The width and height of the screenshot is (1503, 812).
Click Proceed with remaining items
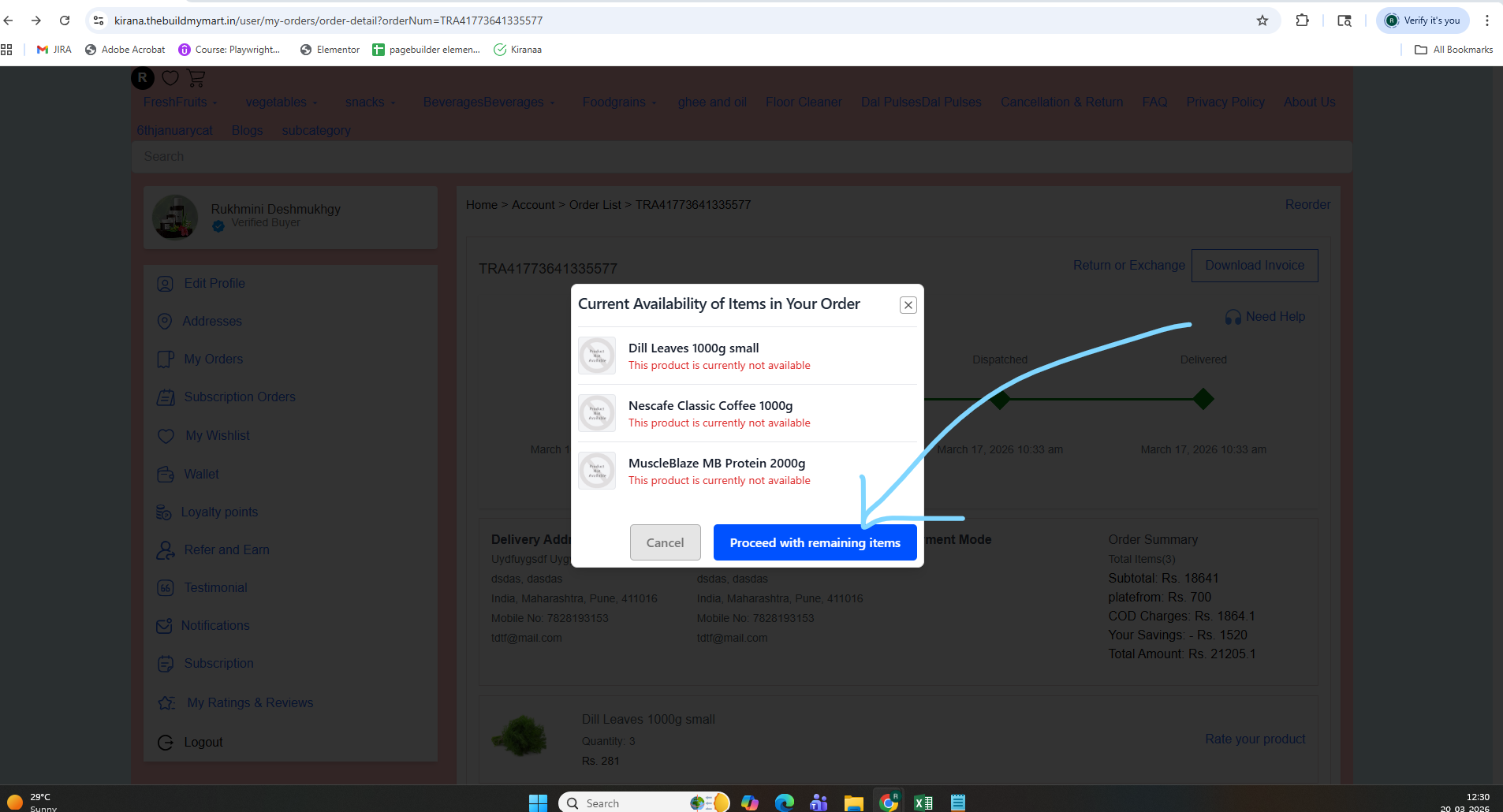(815, 542)
